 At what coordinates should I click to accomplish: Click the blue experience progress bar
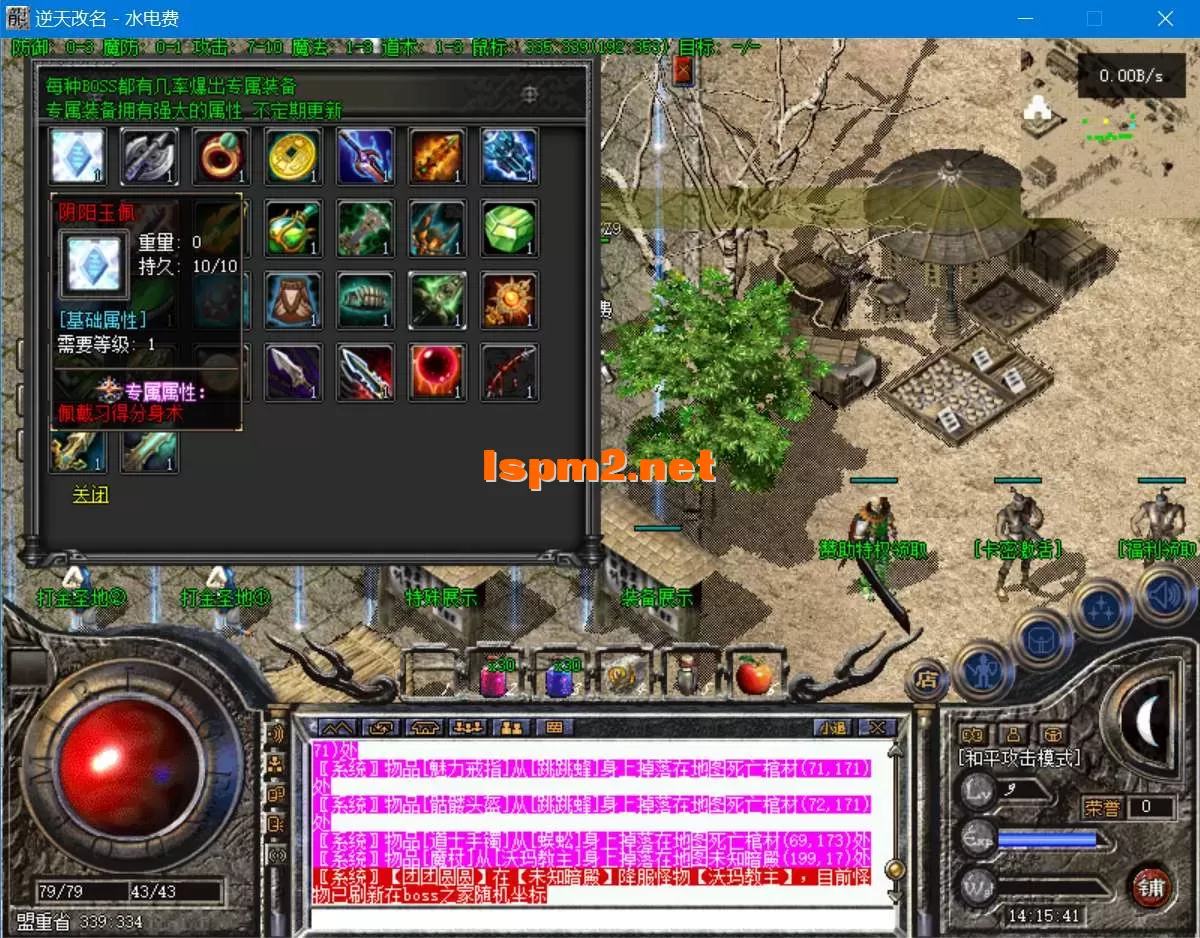(x=1046, y=839)
